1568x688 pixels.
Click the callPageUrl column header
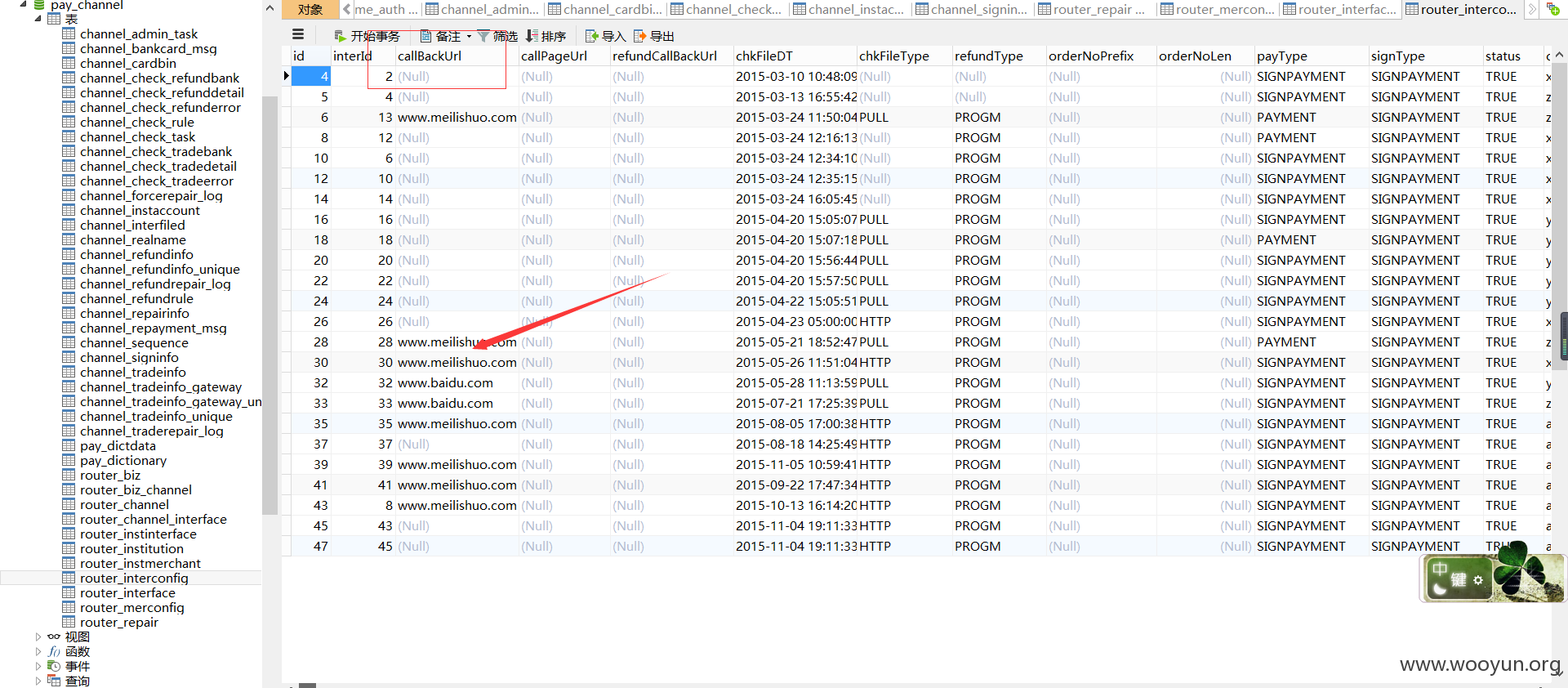pyautogui.click(x=563, y=56)
